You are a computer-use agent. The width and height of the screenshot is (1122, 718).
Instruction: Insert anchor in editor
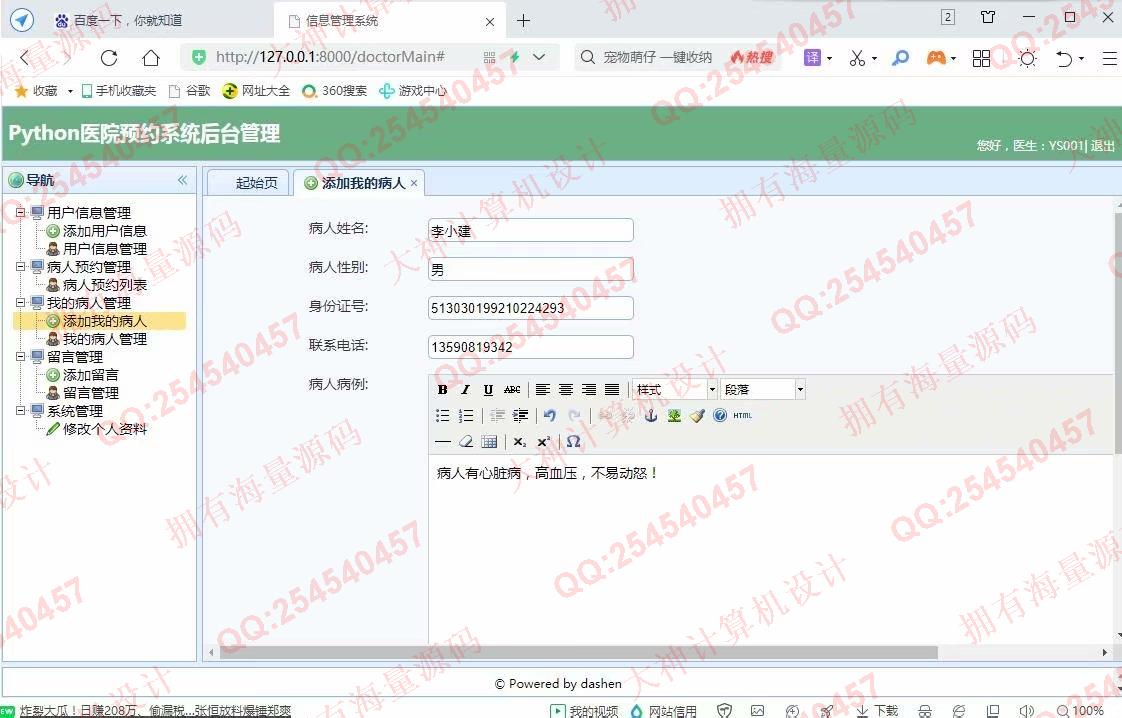tap(650, 415)
